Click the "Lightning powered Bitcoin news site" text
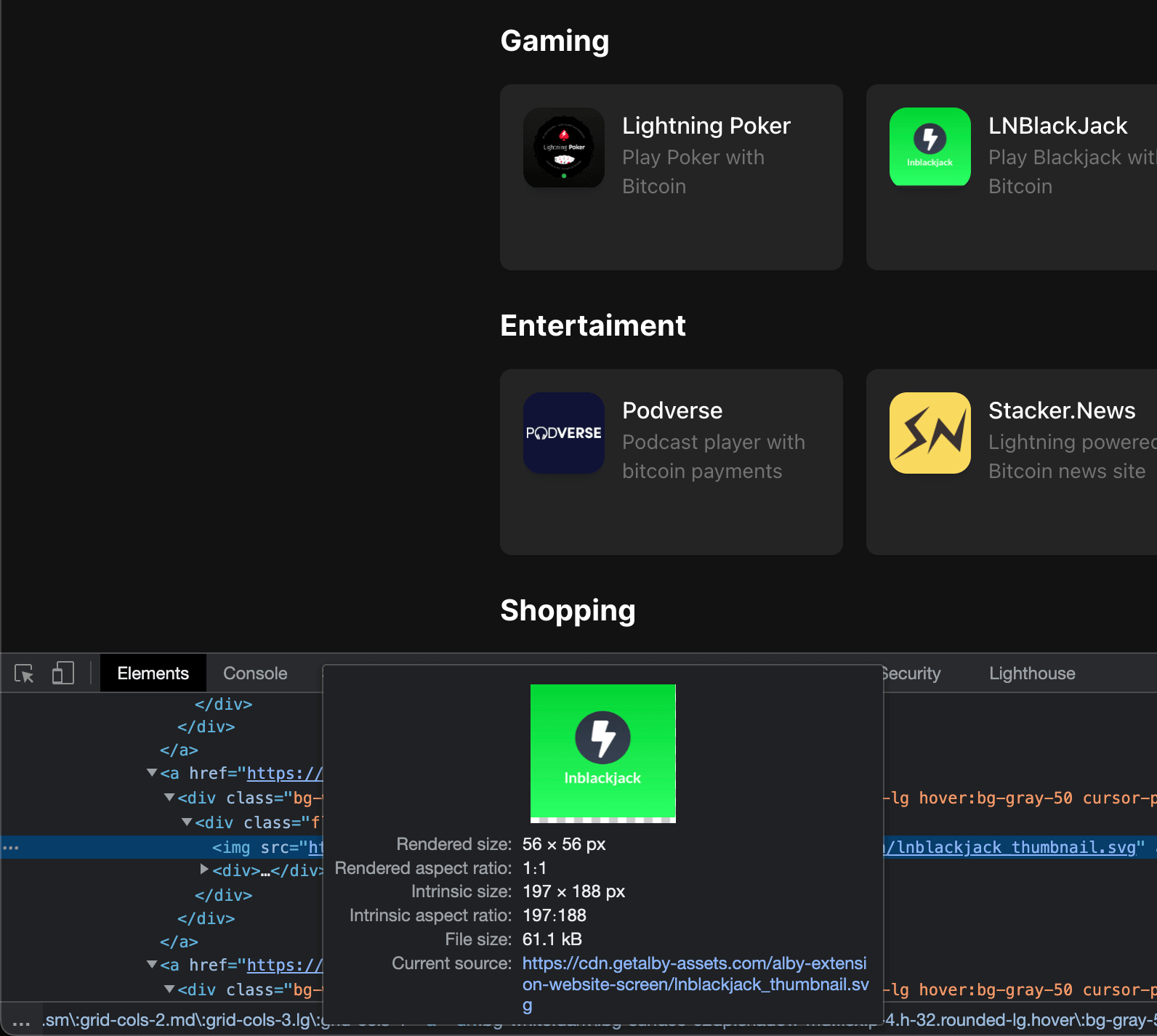The height and width of the screenshot is (1036, 1157). point(1073,457)
